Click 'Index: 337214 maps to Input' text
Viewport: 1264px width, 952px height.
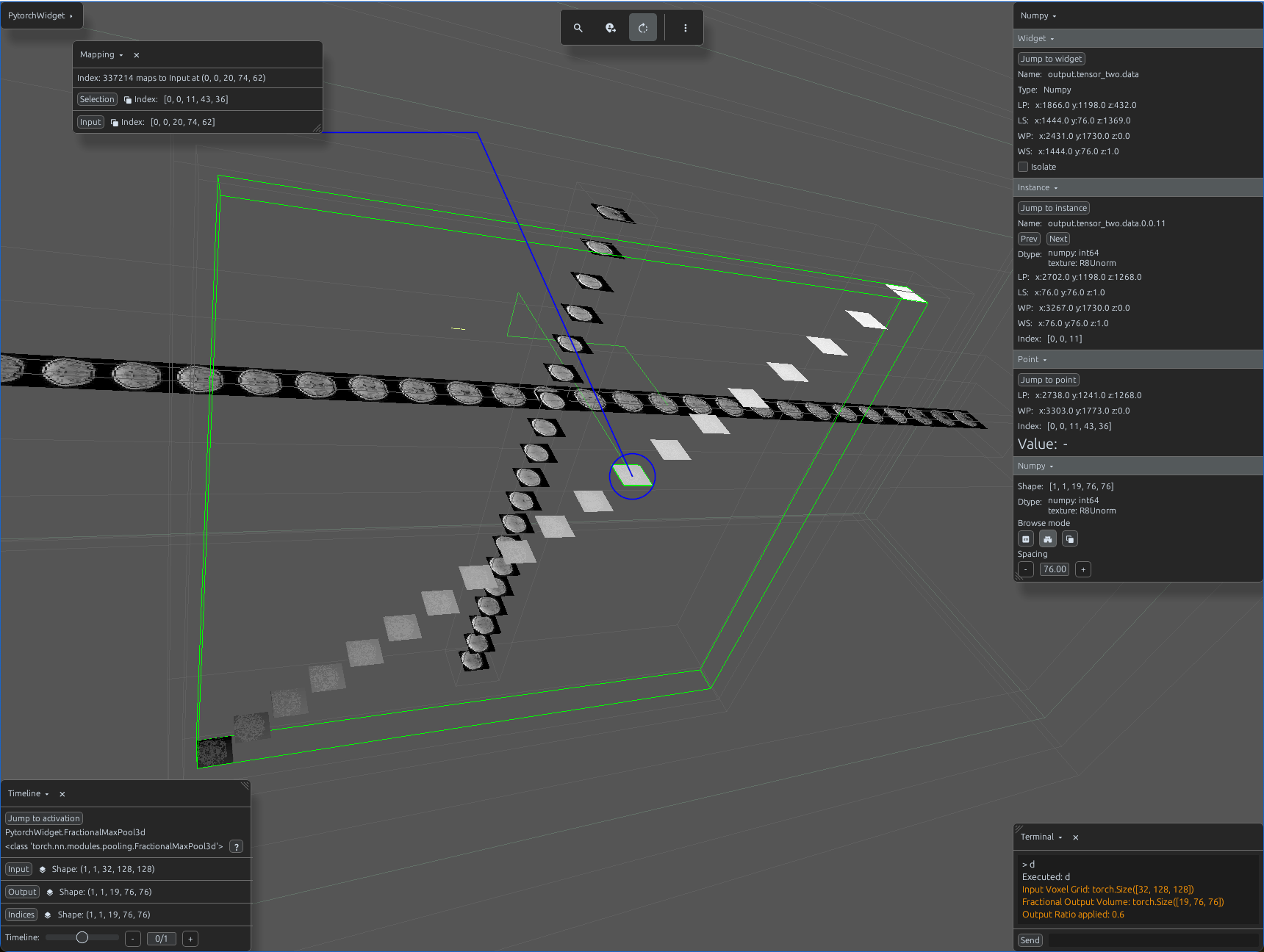coord(171,78)
